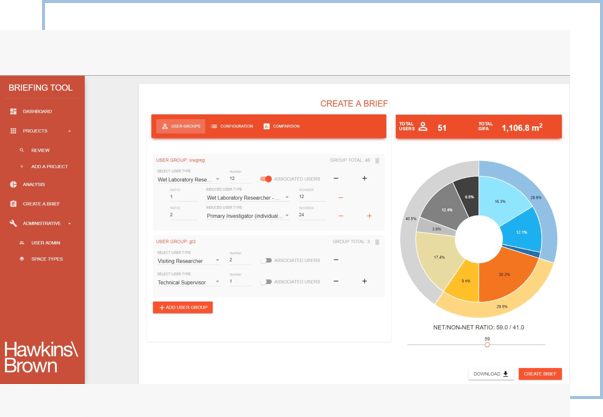Click the orange plus next to Primary Investigator
Viewport: 603px width, 417px height.
click(x=369, y=215)
